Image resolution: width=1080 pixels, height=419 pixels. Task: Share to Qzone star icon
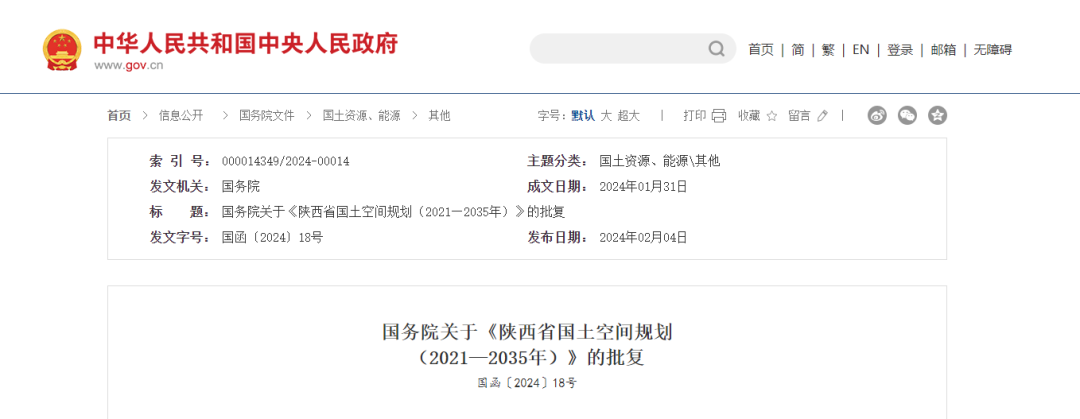(x=937, y=116)
